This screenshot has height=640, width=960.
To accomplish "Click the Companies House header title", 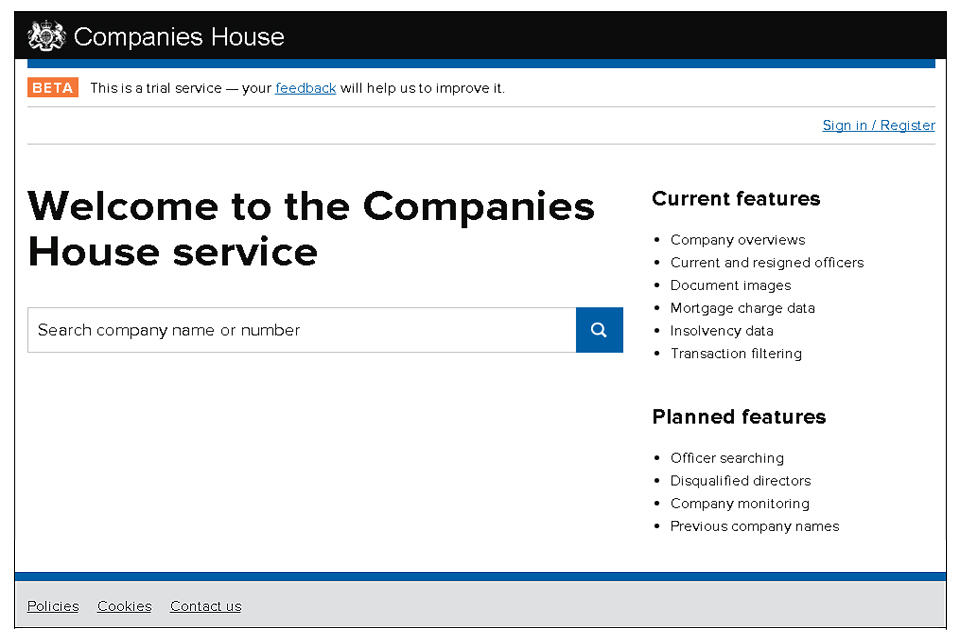I will 179,37.
